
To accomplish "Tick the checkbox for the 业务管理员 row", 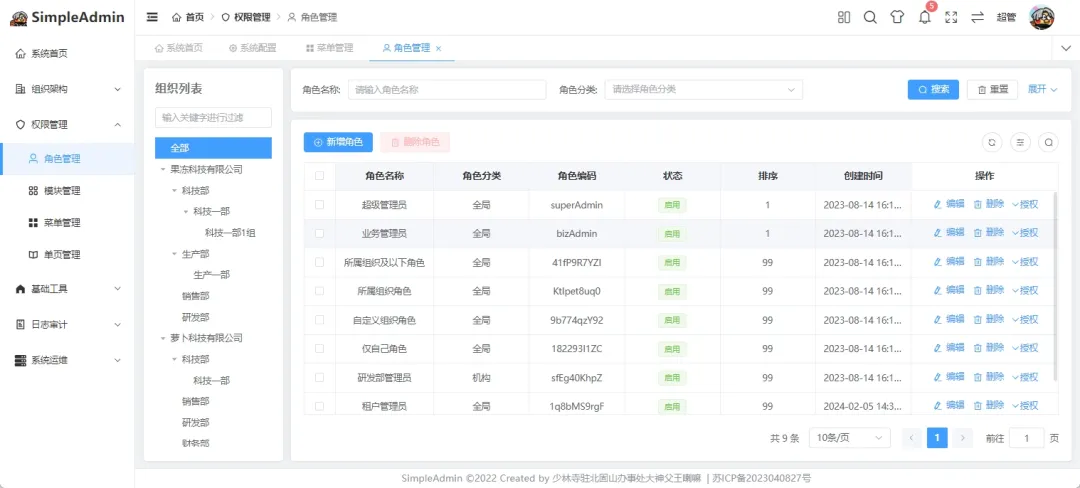I will [x=320, y=233].
